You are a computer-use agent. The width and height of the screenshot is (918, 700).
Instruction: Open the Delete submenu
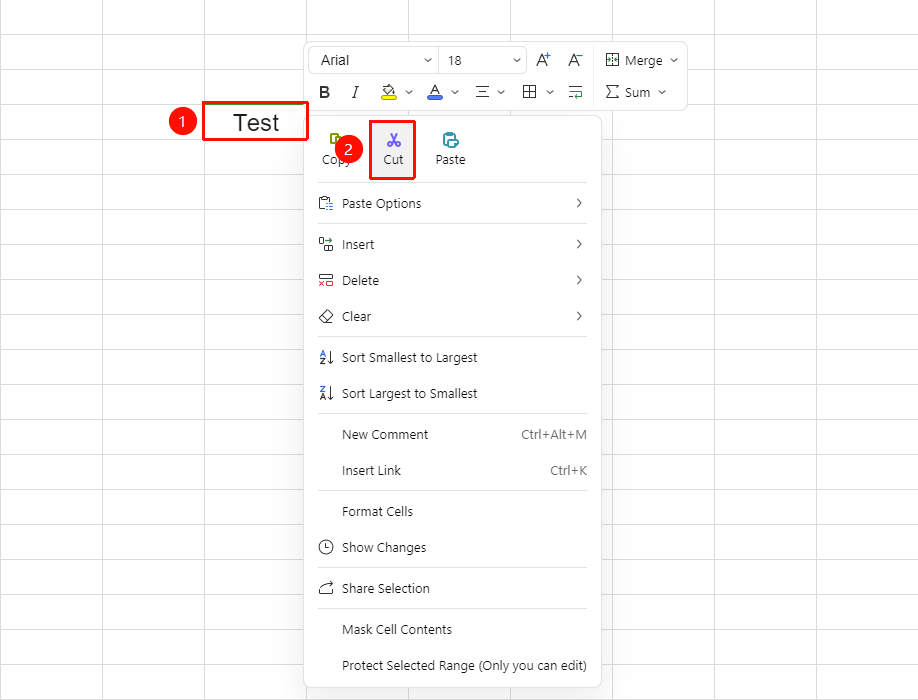click(x=452, y=280)
